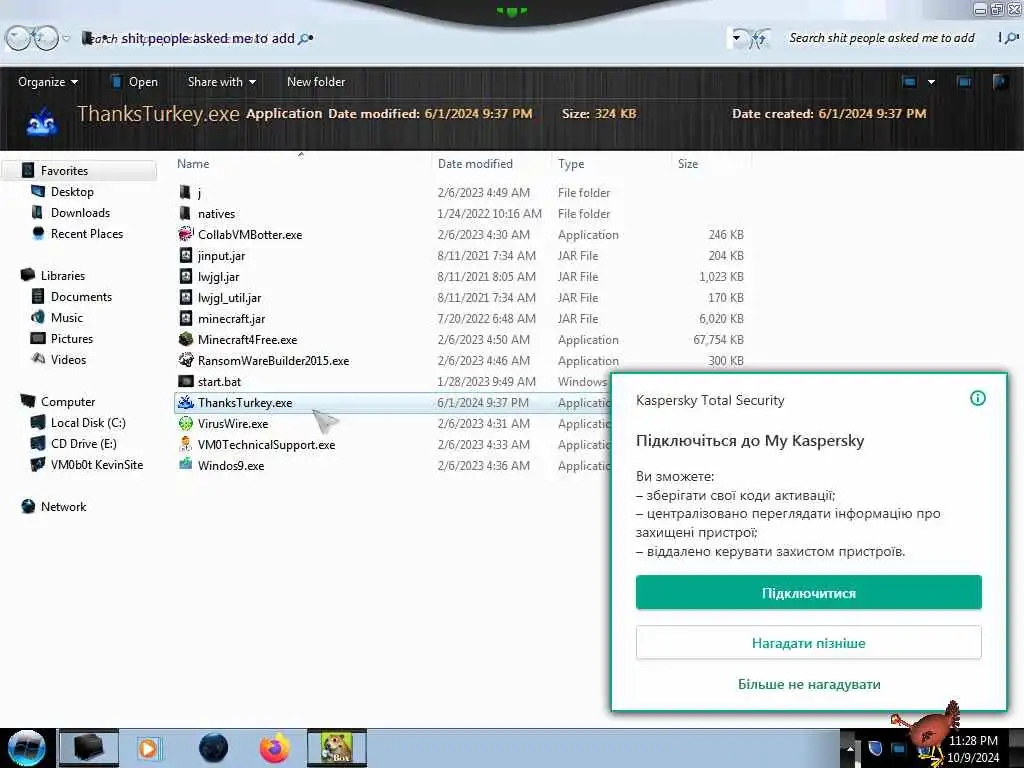Expand the recent locations dropdown arrow

pos(66,39)
